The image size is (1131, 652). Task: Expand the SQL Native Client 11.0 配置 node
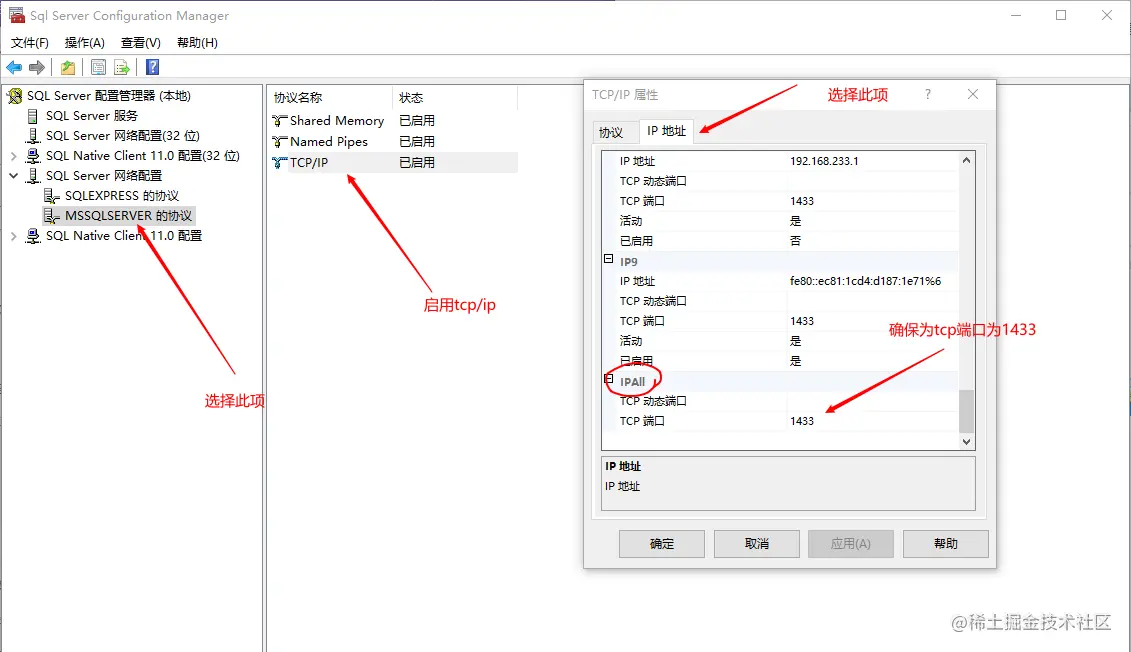coord(13,236)
